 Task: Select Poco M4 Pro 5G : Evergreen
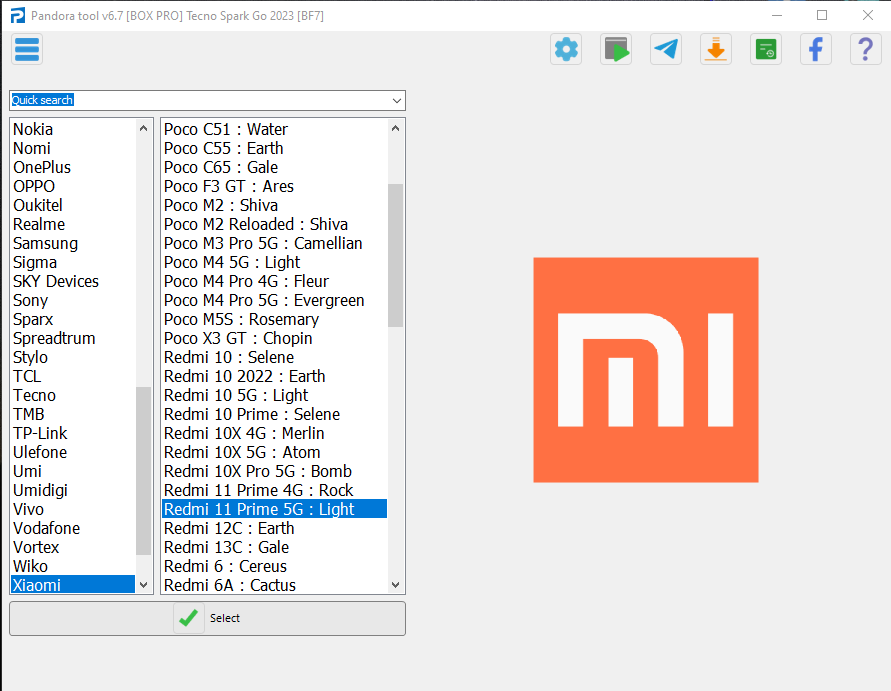tap(274, 300)
